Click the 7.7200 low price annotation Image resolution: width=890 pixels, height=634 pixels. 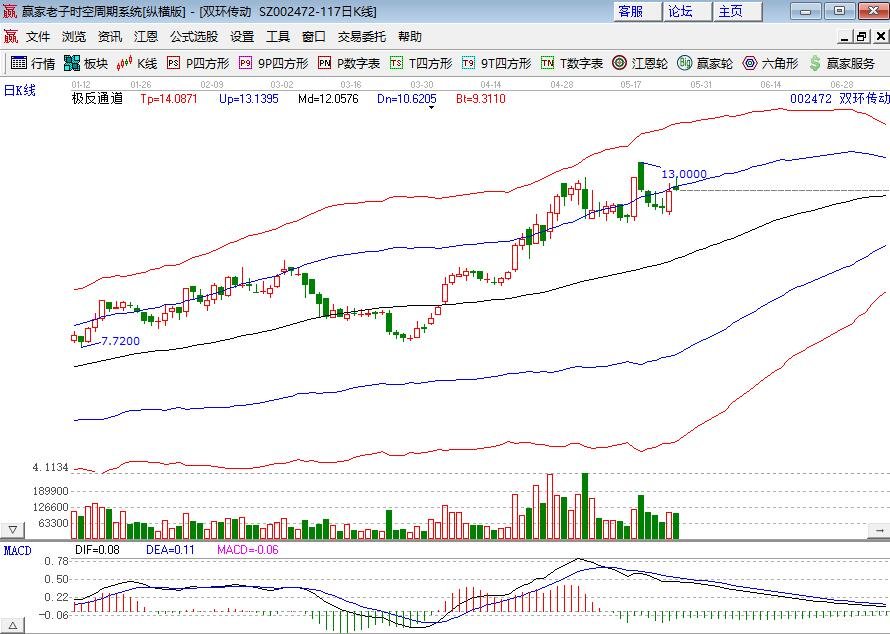(120, 341)
